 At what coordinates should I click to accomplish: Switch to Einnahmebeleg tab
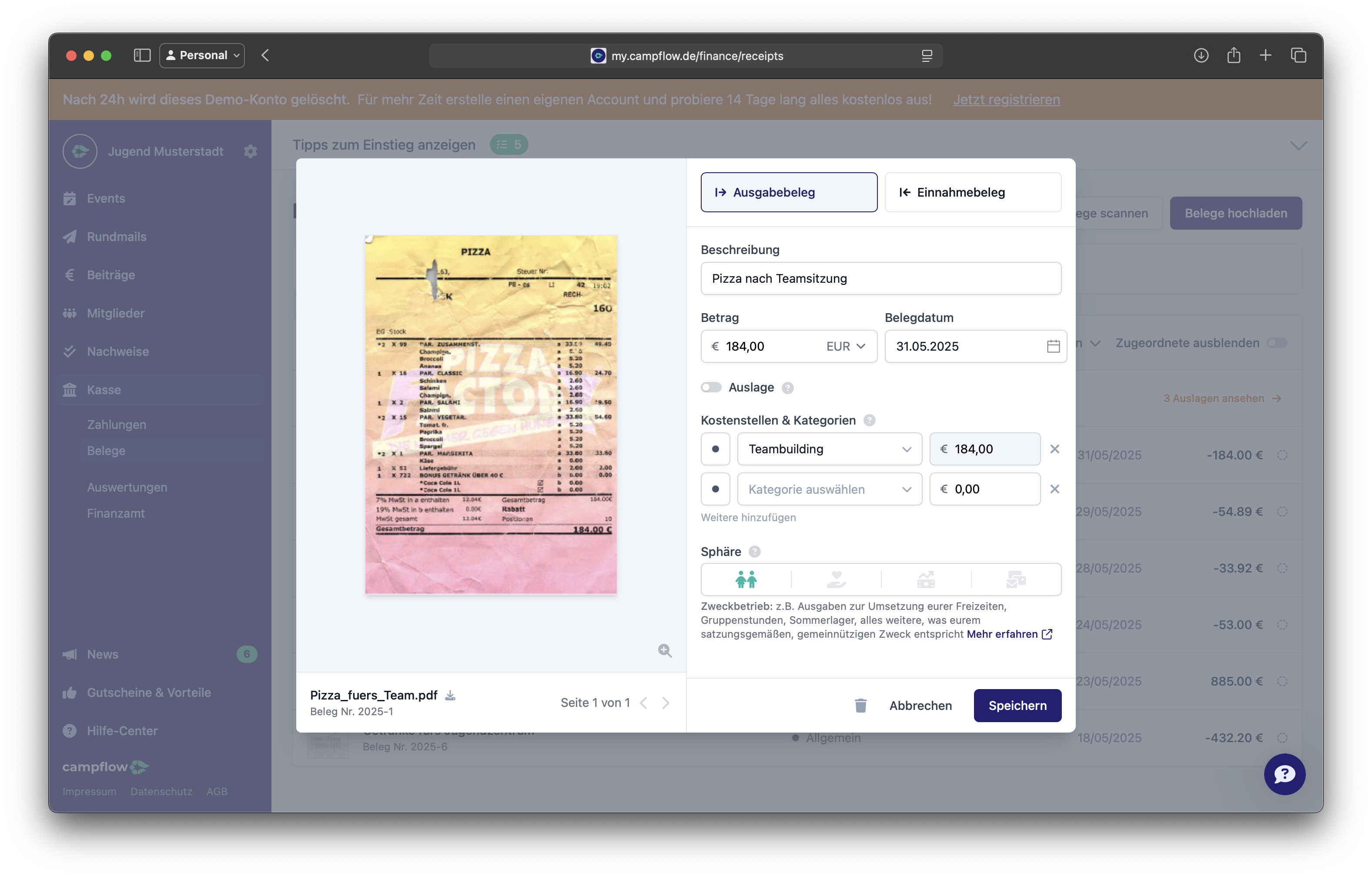(973, 193)
